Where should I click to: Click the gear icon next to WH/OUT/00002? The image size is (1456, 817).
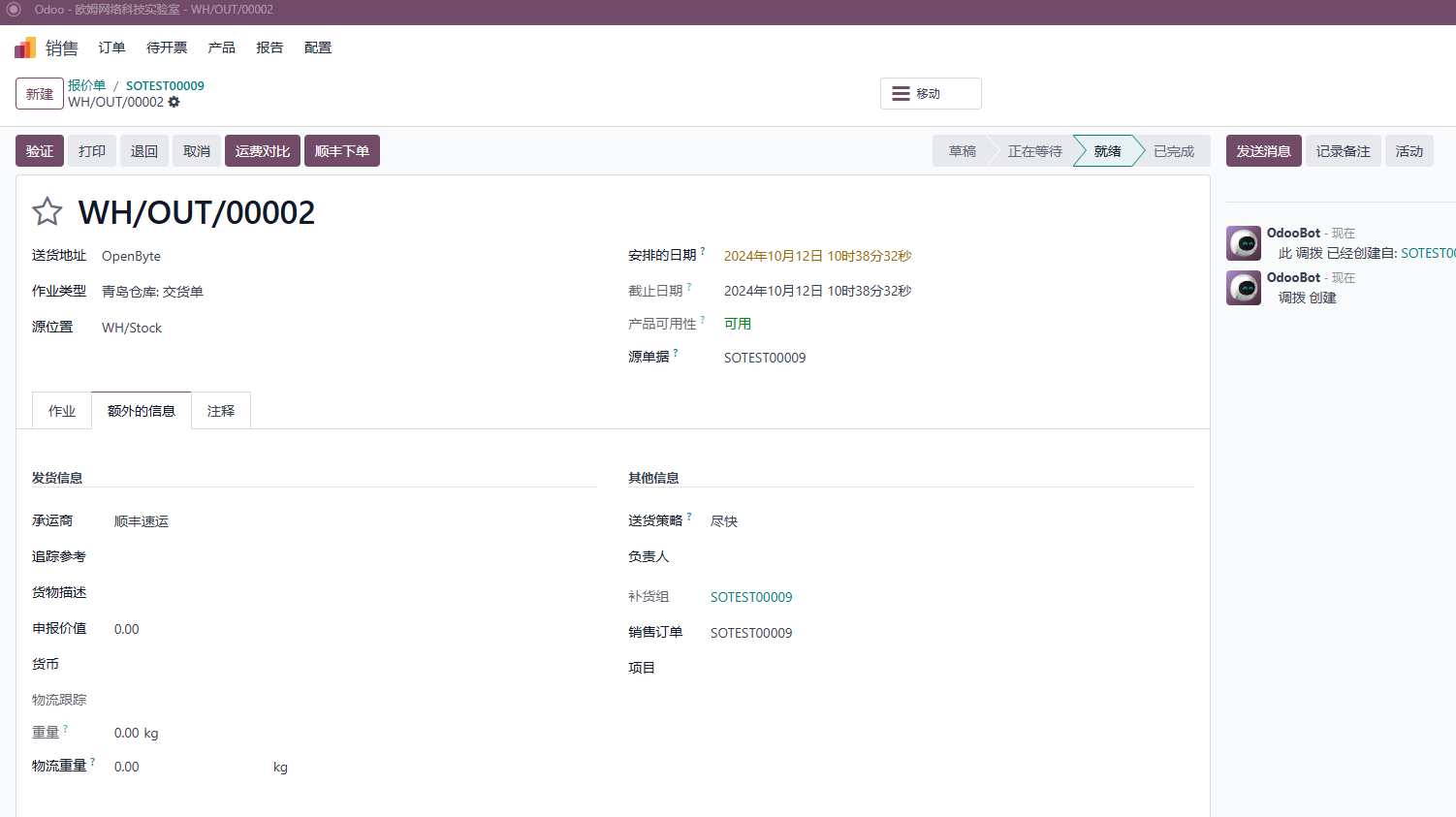174,102
